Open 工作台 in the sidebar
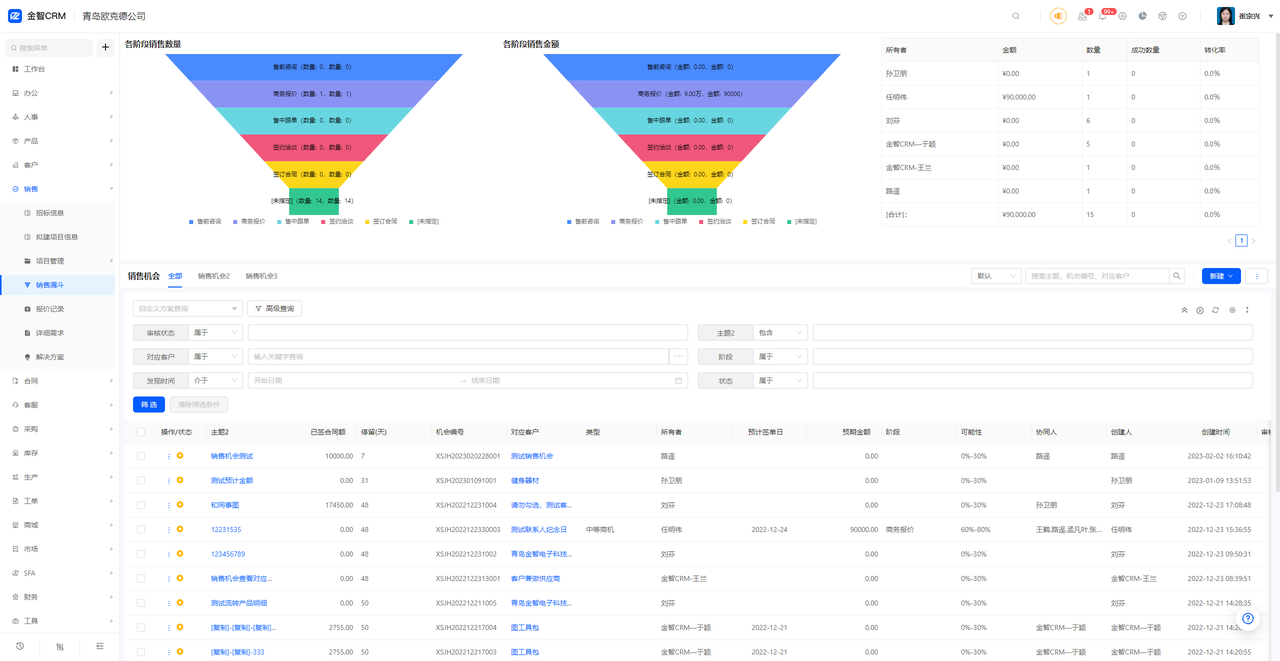 pyautogui.click(x=34, y=69)
